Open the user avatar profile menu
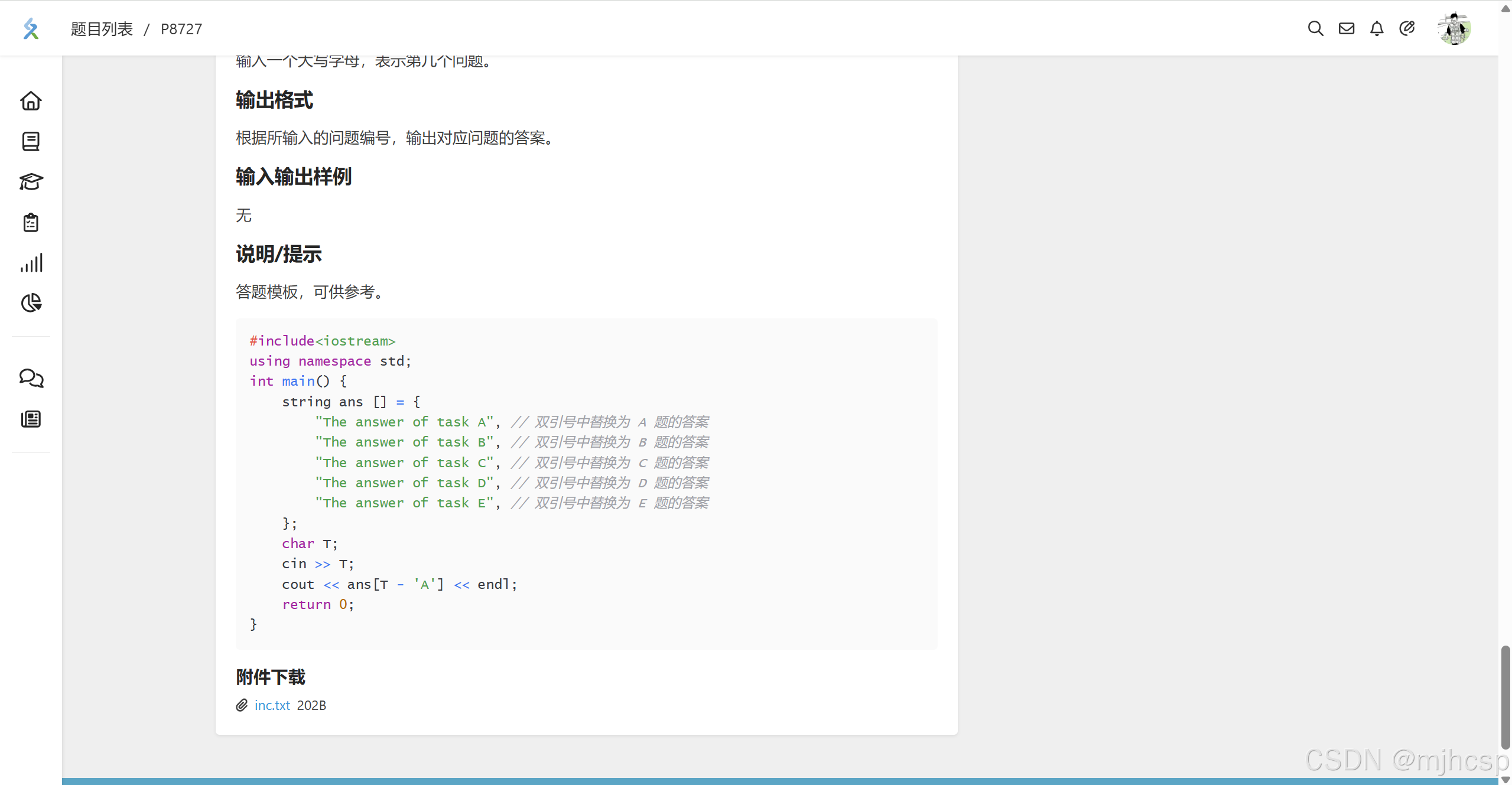Viewport: 1512px width, 785px height. tap(1454, 28)
